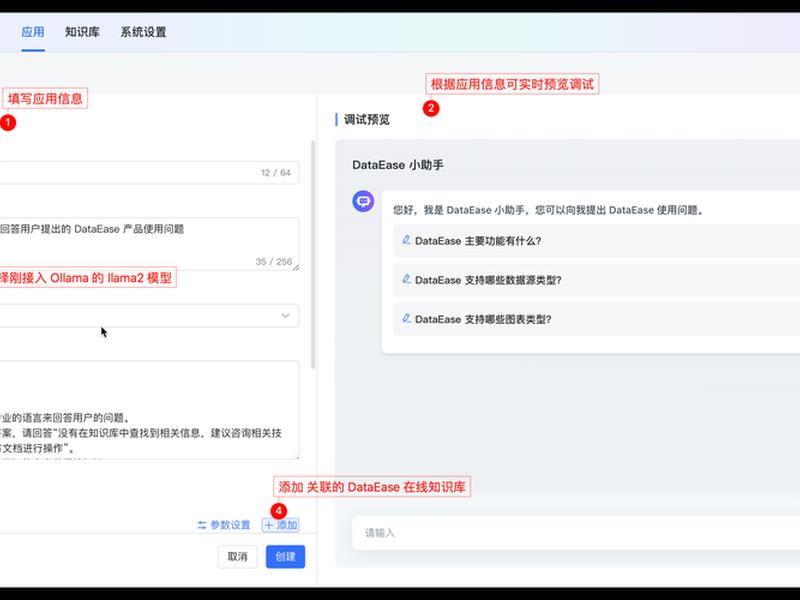The width and height of the screenshot is (800, 600).
Task: Click the 调试预览 heading
Action: (x=367, y=120)
